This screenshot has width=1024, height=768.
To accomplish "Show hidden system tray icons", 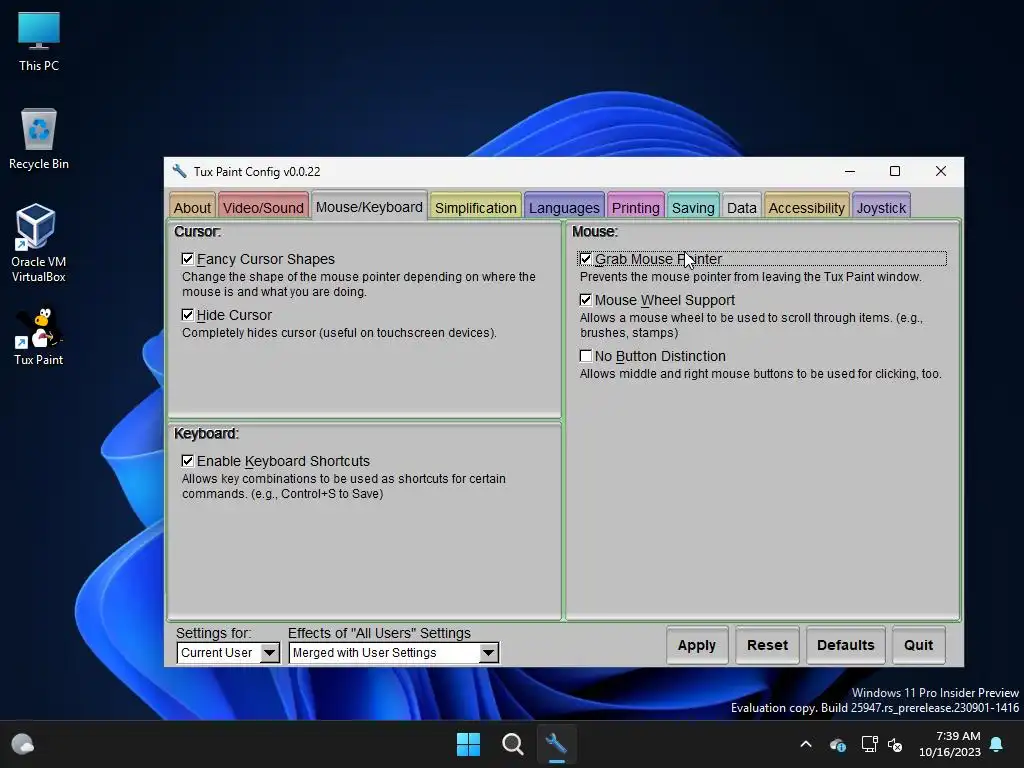I will [806, 744].
